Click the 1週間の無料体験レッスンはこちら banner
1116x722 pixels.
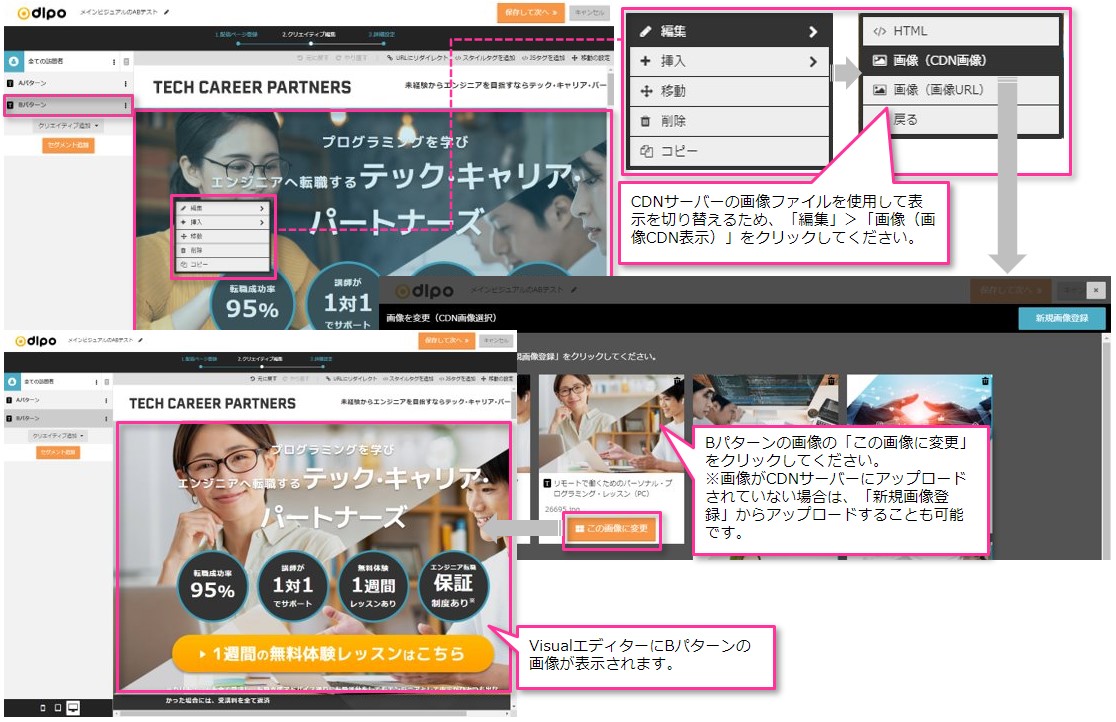tap(333, 654)
